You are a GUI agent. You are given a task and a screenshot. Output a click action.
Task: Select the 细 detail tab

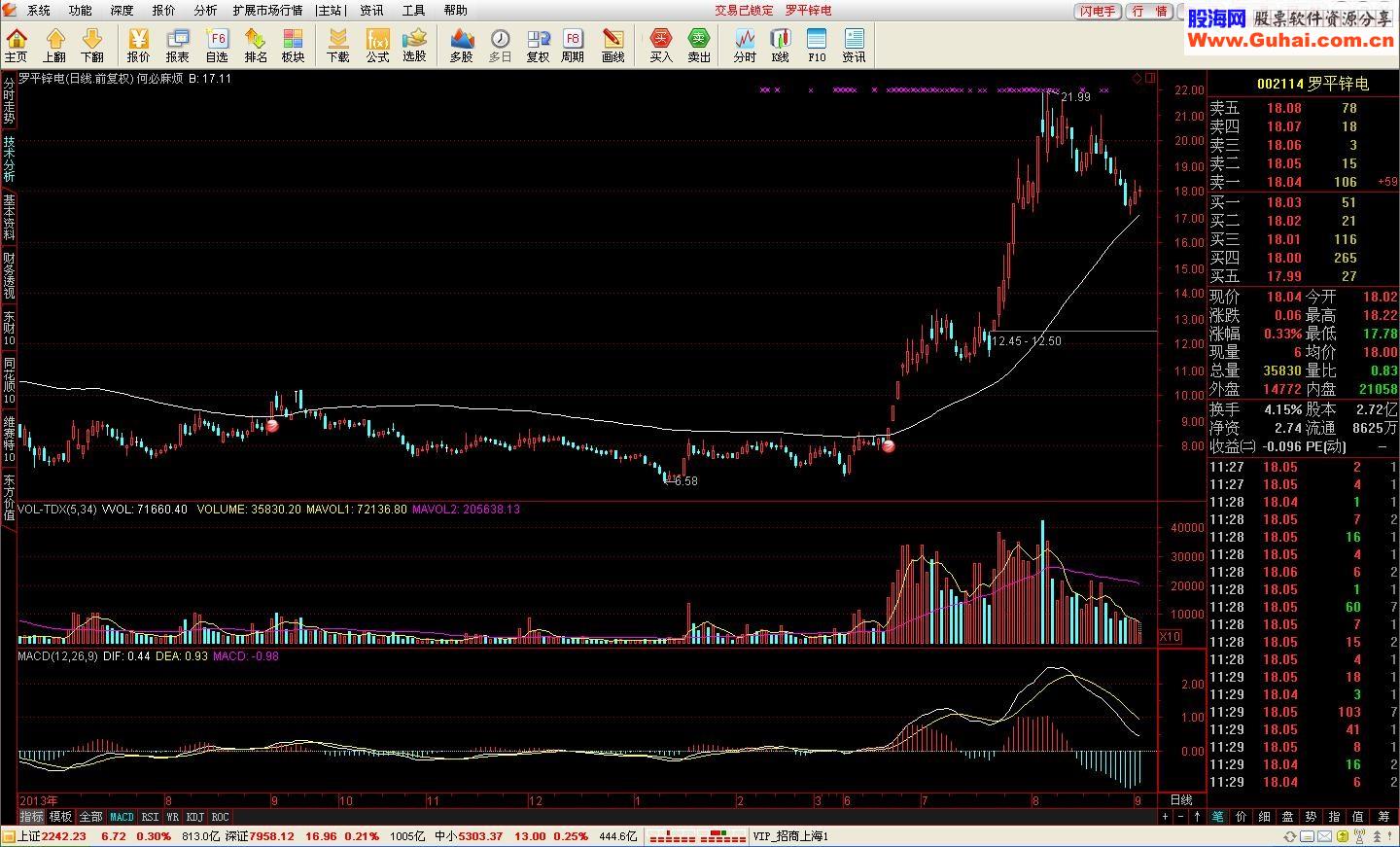[x=1265, y=817]
